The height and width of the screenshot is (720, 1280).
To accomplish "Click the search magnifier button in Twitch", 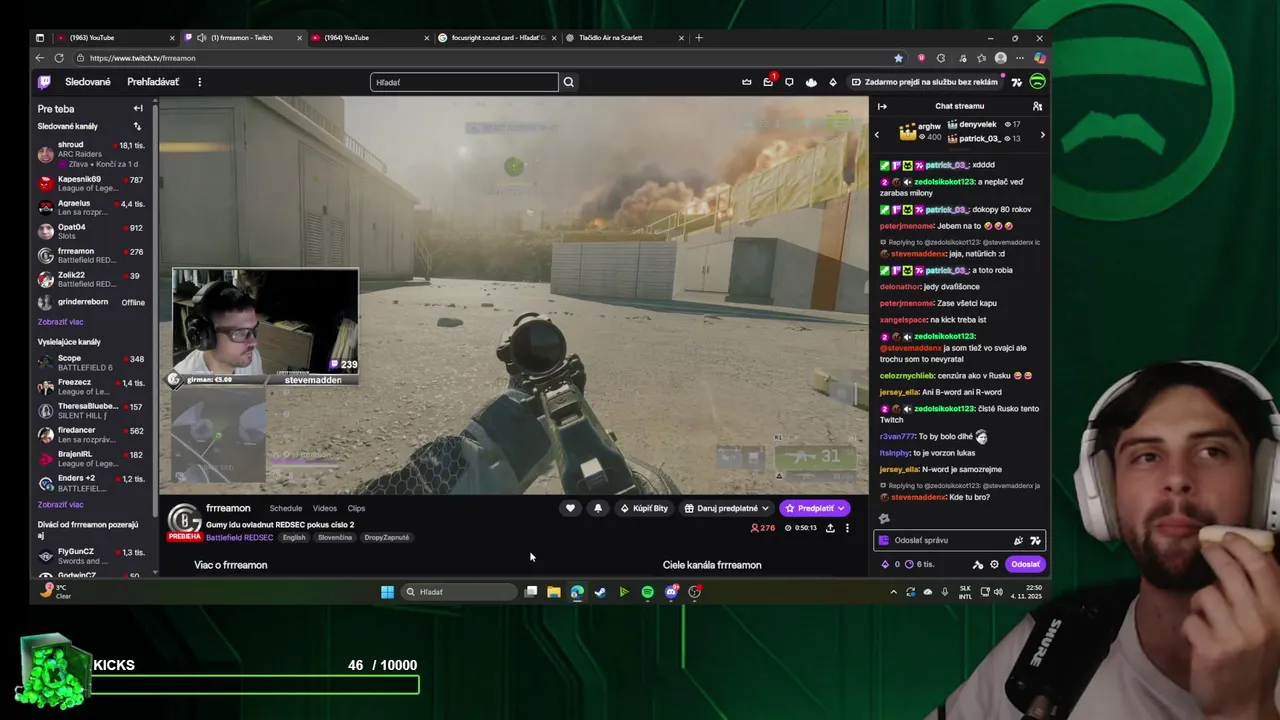I will point(569,82).
